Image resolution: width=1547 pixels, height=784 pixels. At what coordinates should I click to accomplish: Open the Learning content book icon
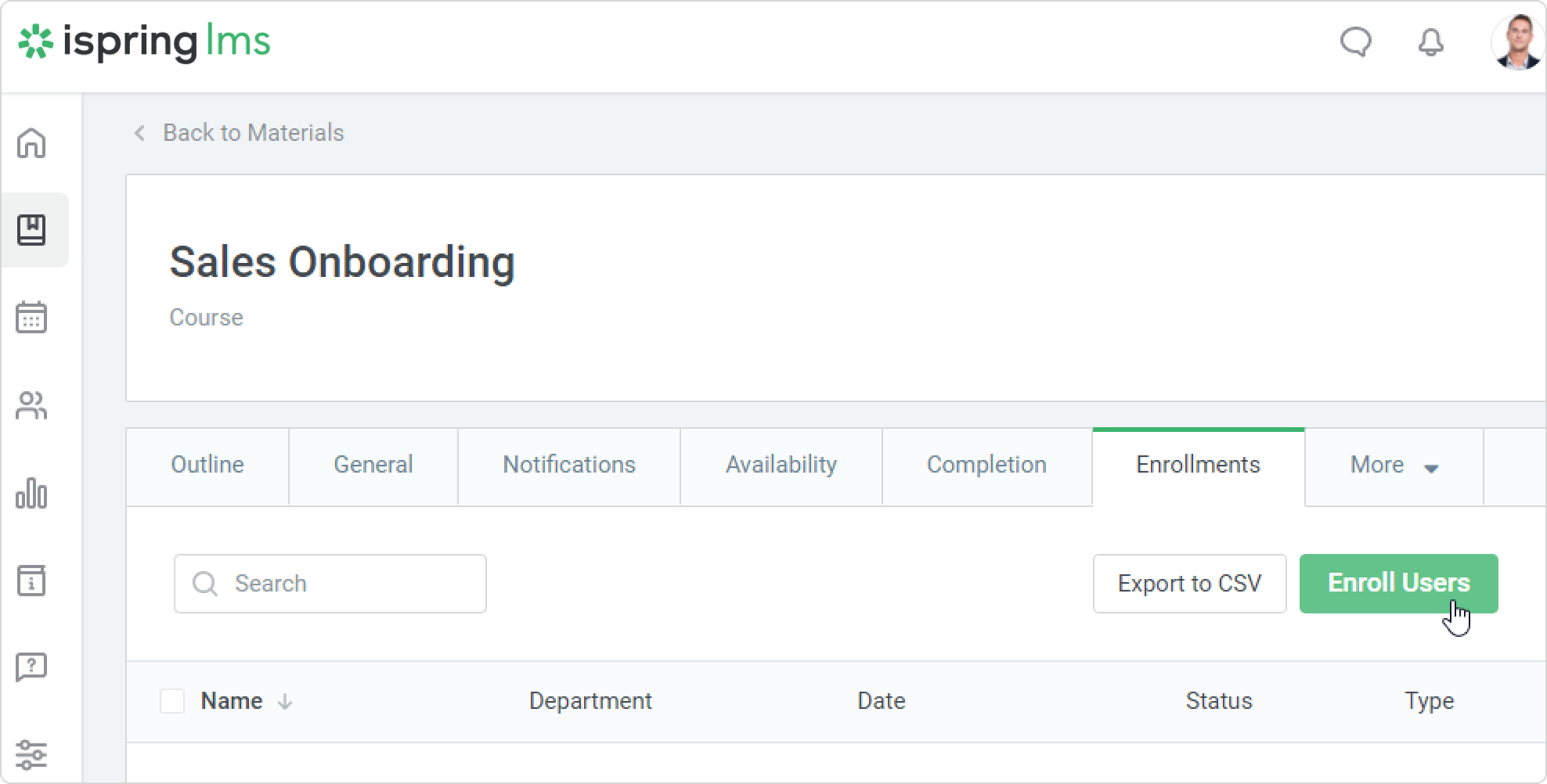pyautogui.click(x=31, y=230)
